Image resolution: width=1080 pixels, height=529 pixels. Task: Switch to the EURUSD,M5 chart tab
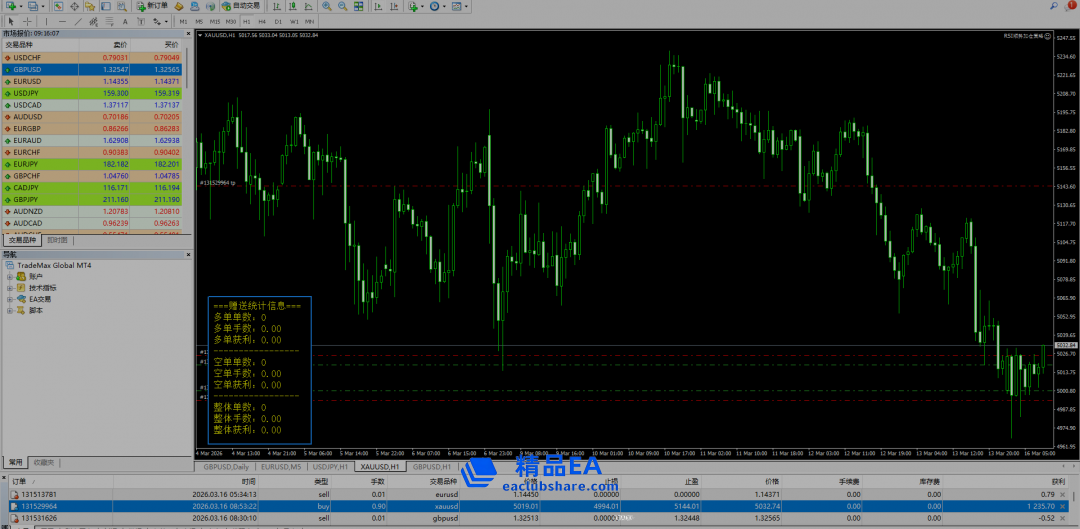[x=282, y=467]
